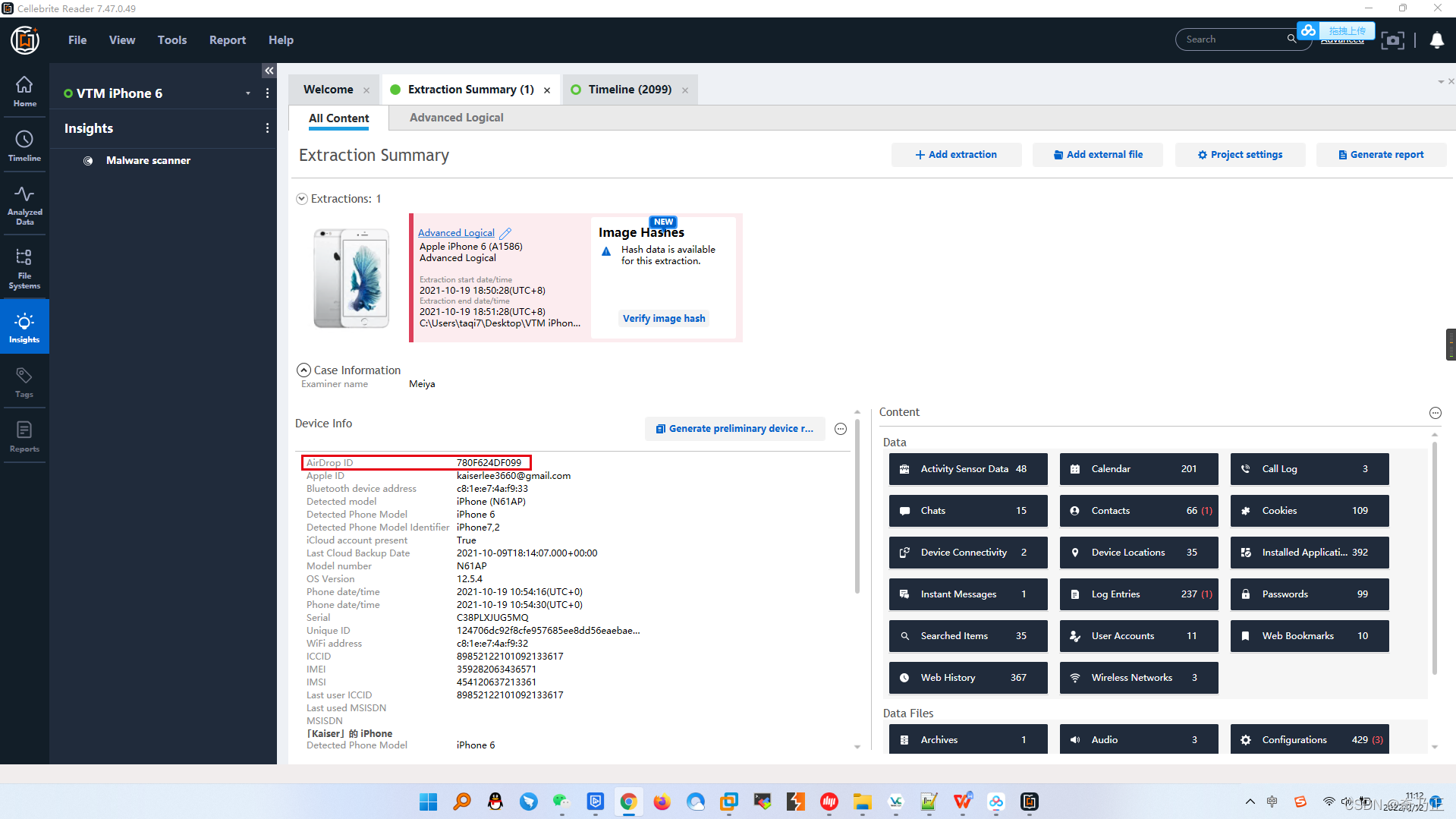Open the Tools menu

point(172,40)
